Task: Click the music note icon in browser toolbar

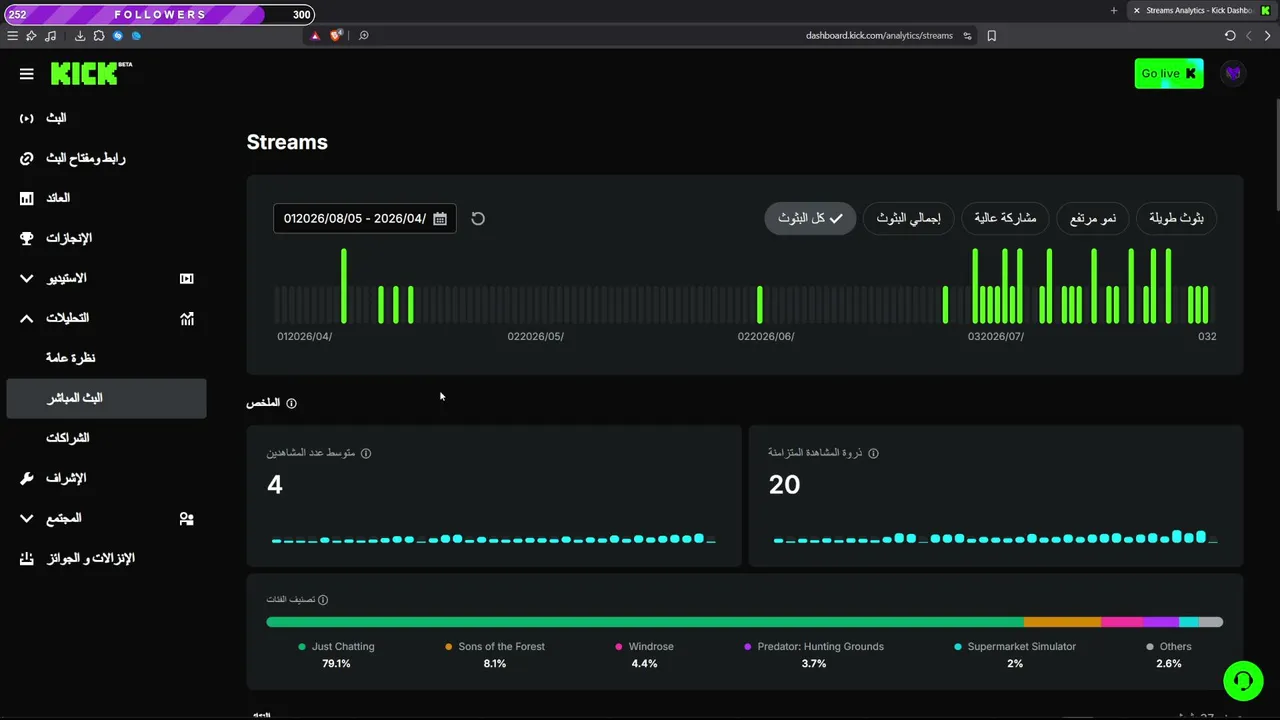Action: click(x=51, y=35)
